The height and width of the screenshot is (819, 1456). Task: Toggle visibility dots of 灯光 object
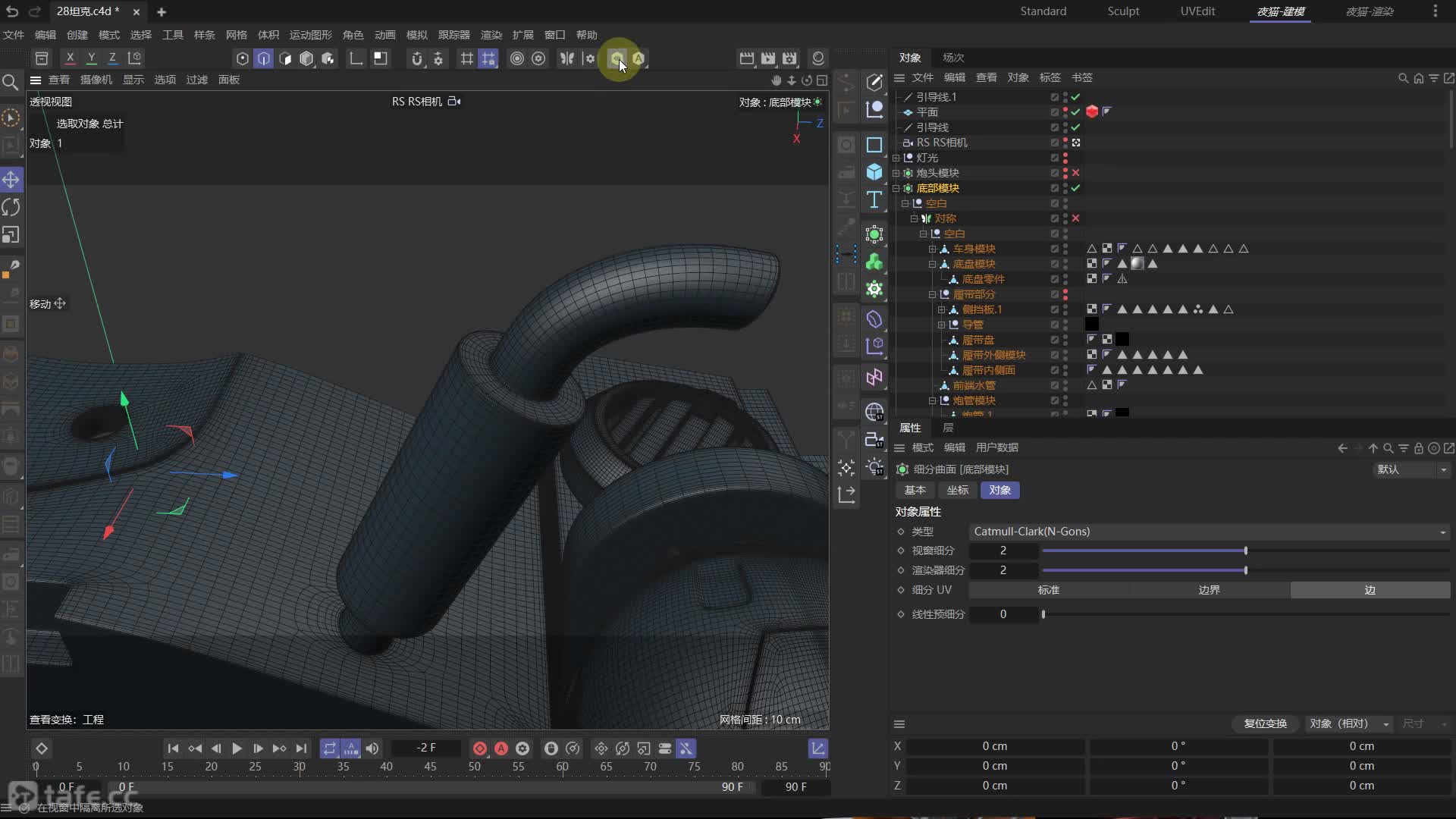pyautogui.click(x=1065, y=158)
